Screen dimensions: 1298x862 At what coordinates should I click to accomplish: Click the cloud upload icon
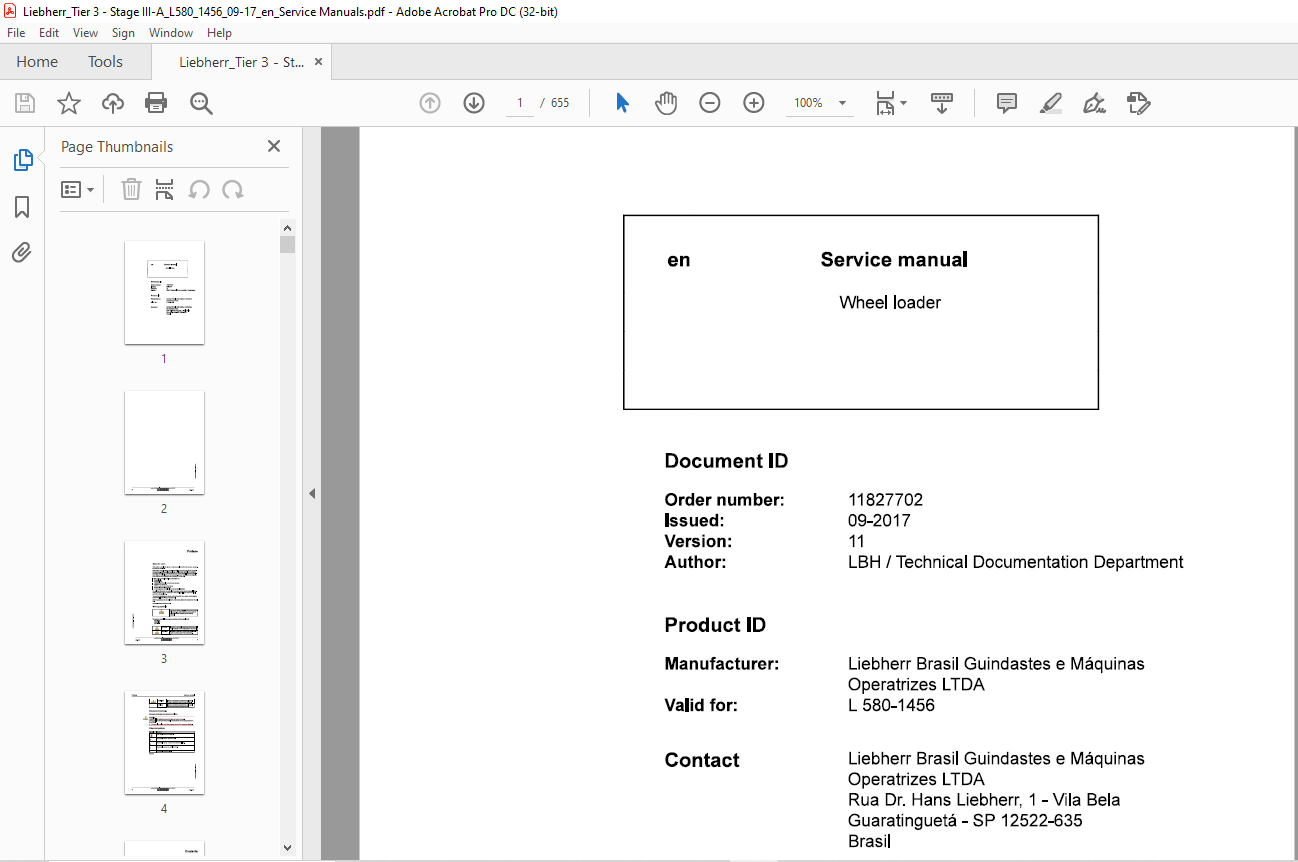pos(113,103)
